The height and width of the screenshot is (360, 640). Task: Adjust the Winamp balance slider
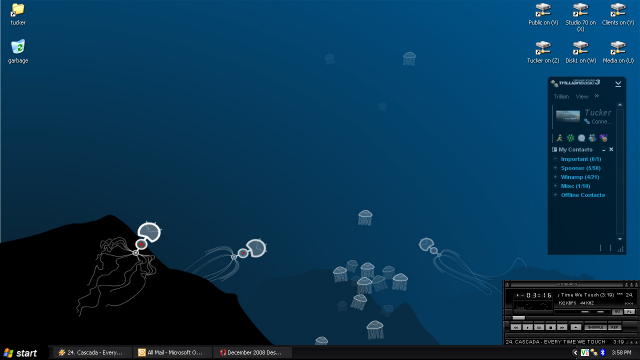tap(600, 312)
